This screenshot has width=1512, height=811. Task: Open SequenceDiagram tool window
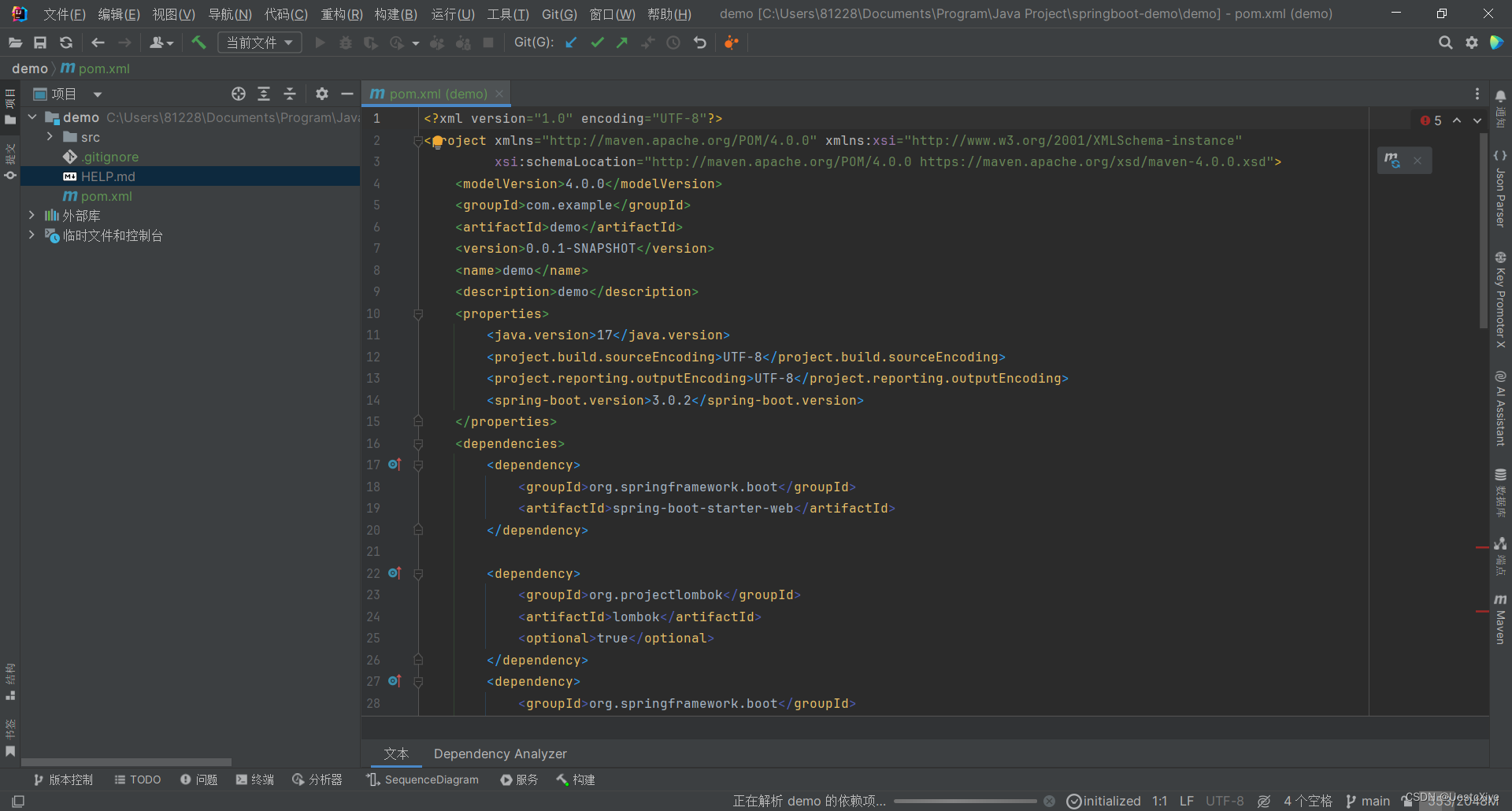point(423,780)
